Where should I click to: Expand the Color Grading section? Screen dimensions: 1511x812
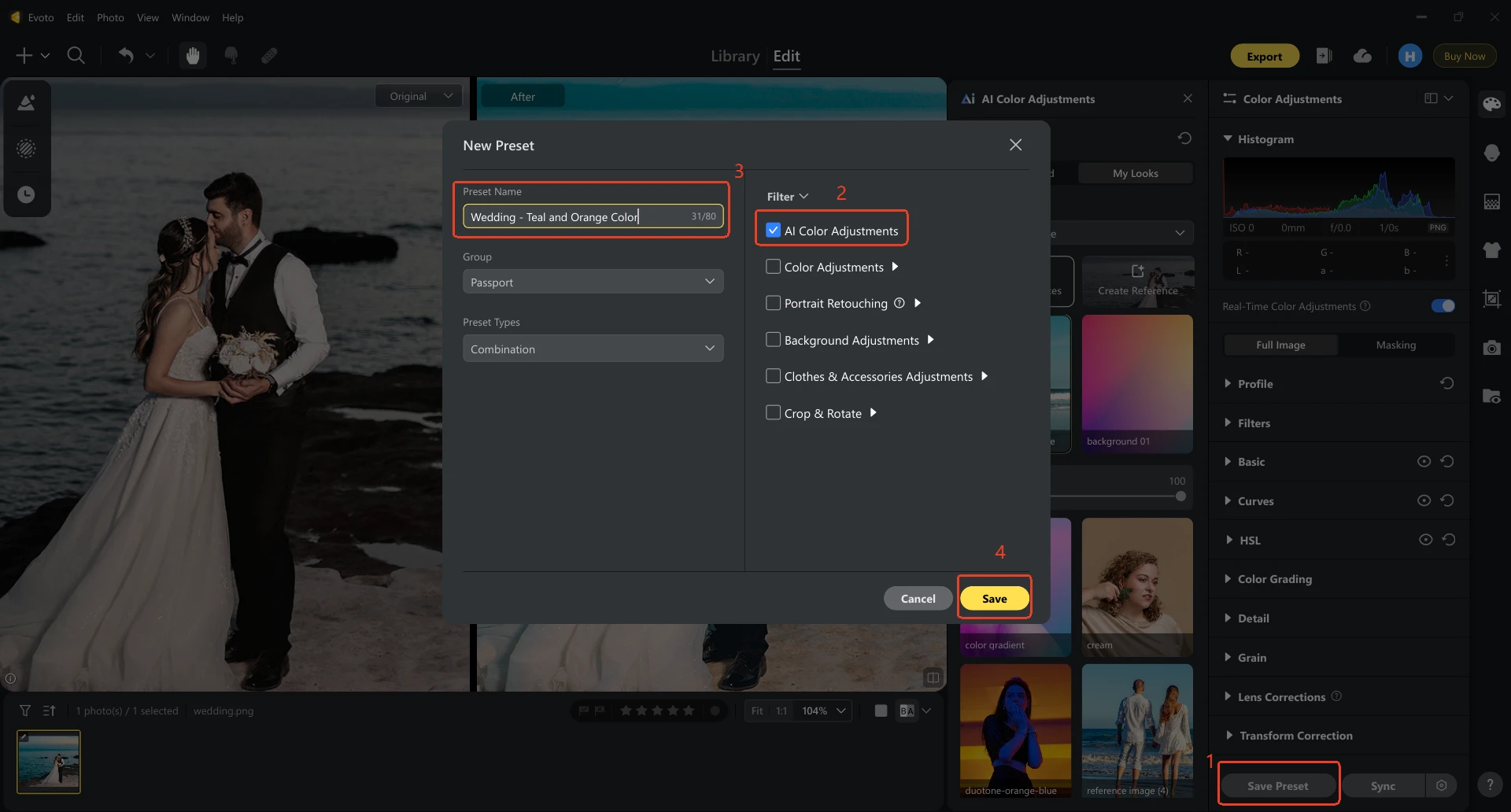click(1274, 579)
